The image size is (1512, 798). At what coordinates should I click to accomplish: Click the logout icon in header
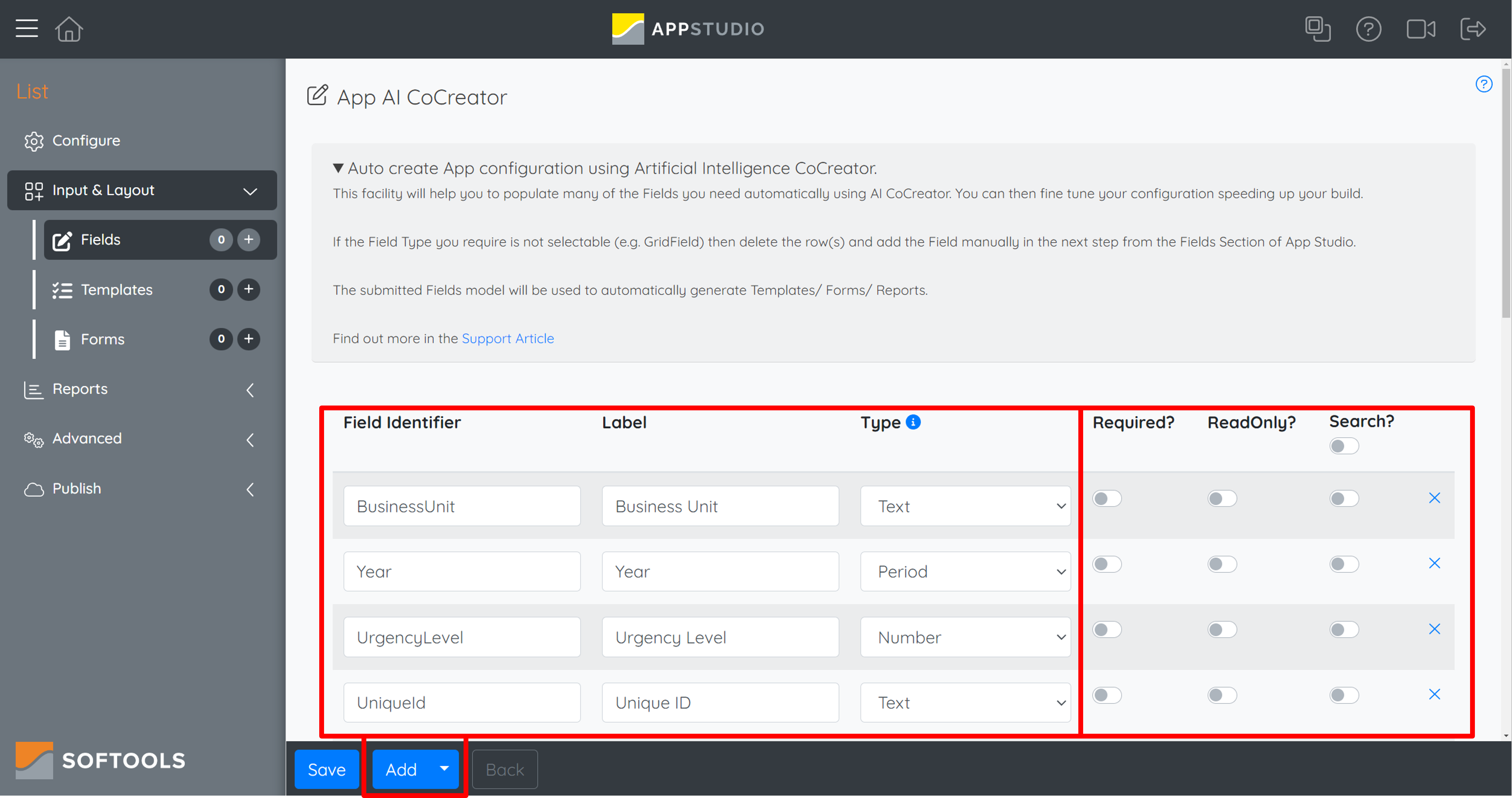pyautogui.click(x=1473, y=29)
